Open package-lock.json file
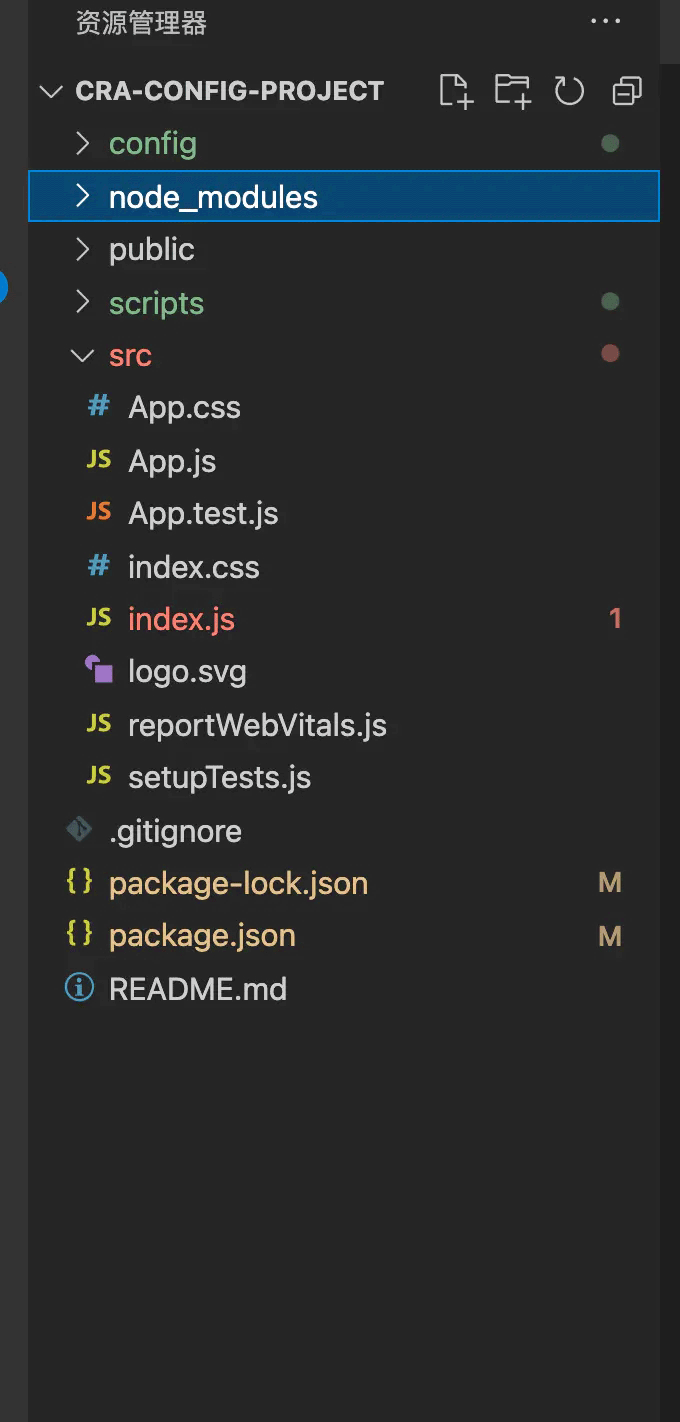680x1422 pixels. pos(238,883)
